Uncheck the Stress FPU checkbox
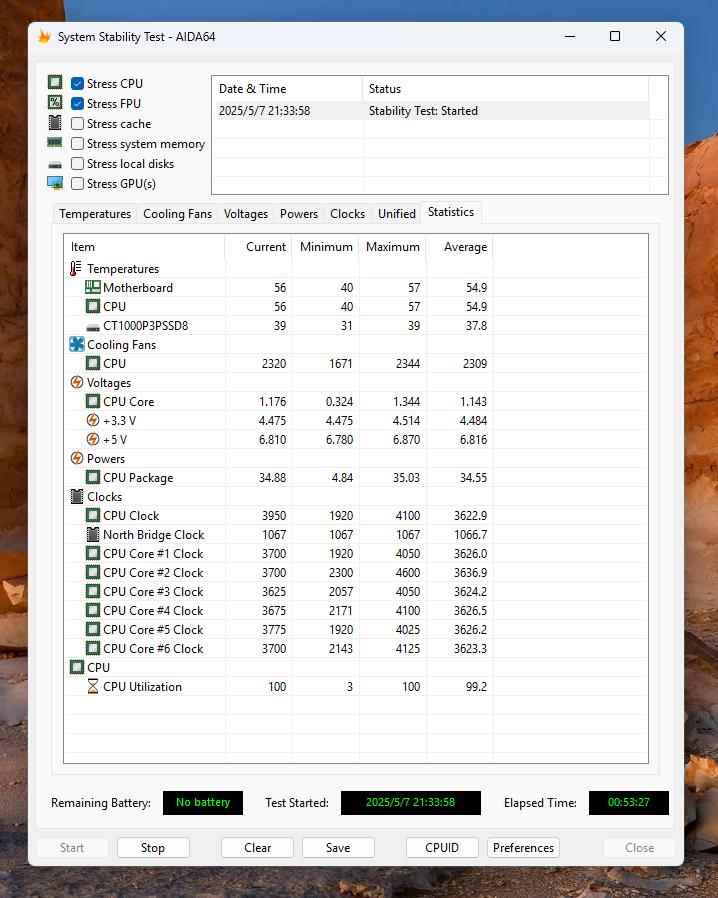This screenshot has height=898, width=718. tap(77, 104)
